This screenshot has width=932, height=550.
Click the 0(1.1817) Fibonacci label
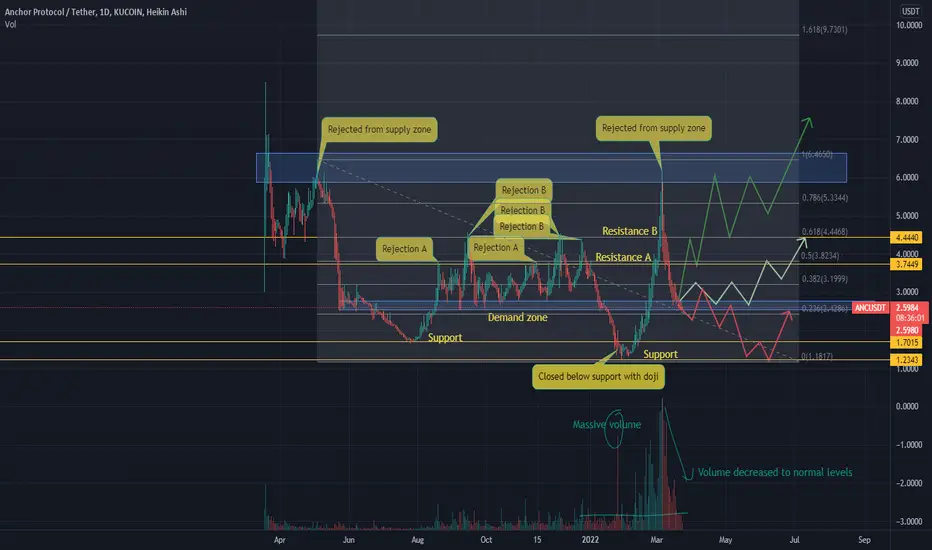[x=817, y=357]
